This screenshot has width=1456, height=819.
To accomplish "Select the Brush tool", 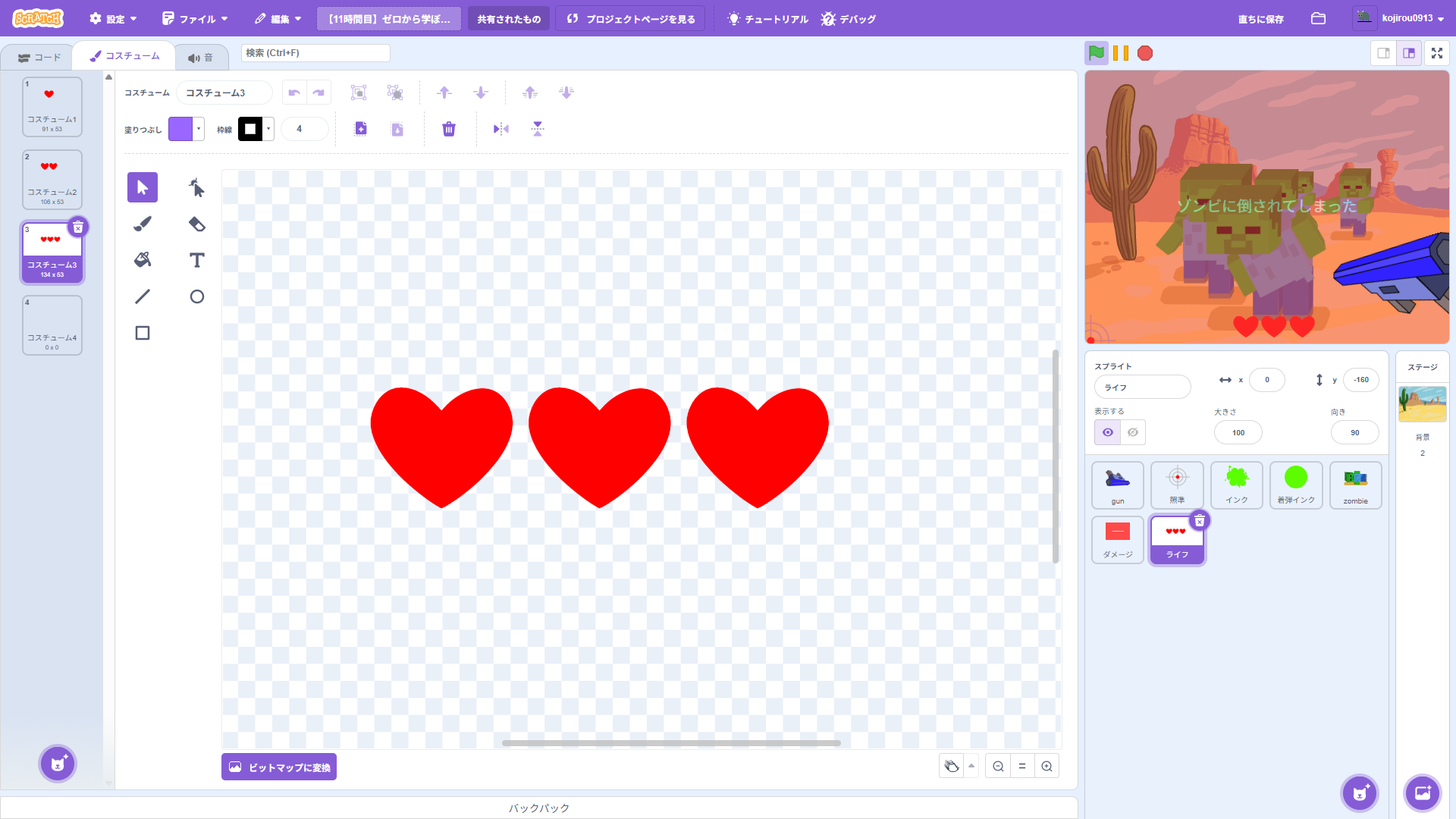I will [143, 224].
